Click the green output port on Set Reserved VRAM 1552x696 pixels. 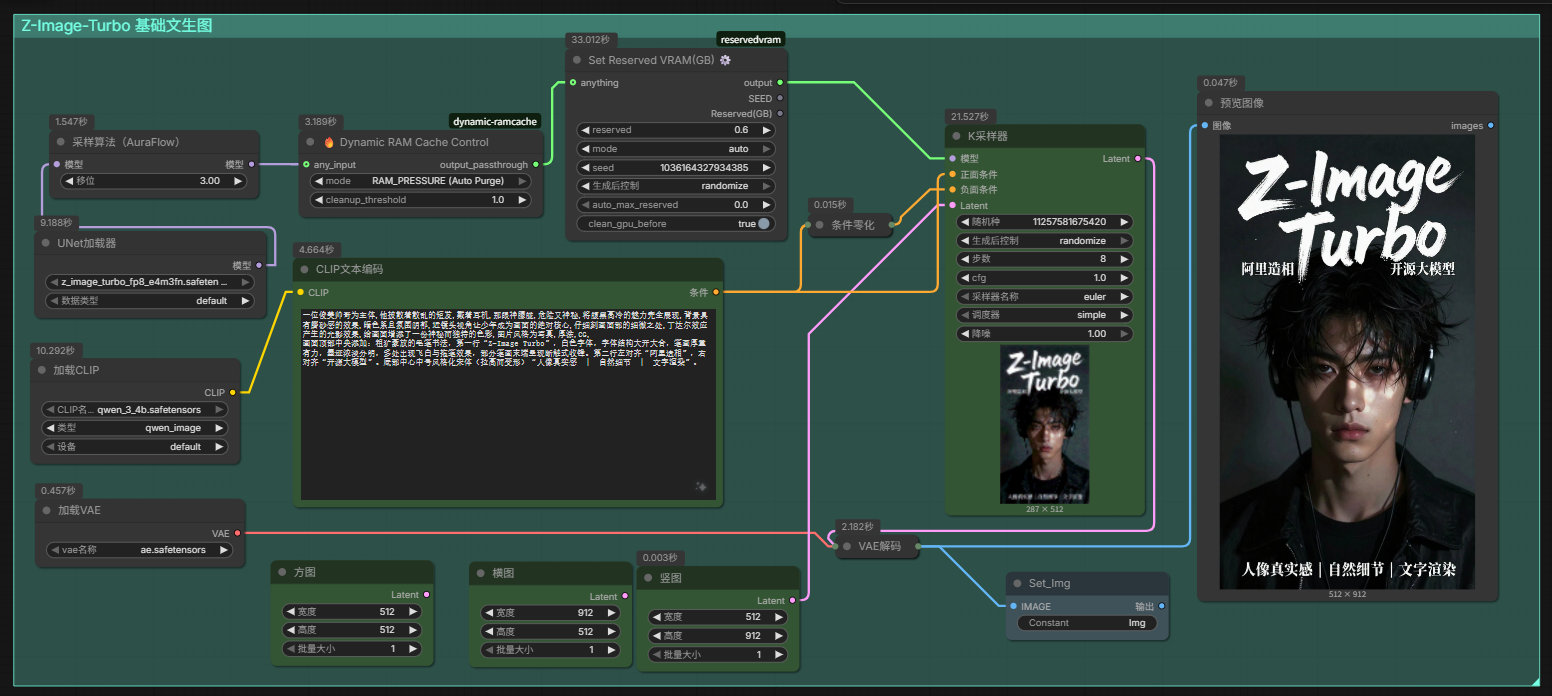[x=780, y=83]
